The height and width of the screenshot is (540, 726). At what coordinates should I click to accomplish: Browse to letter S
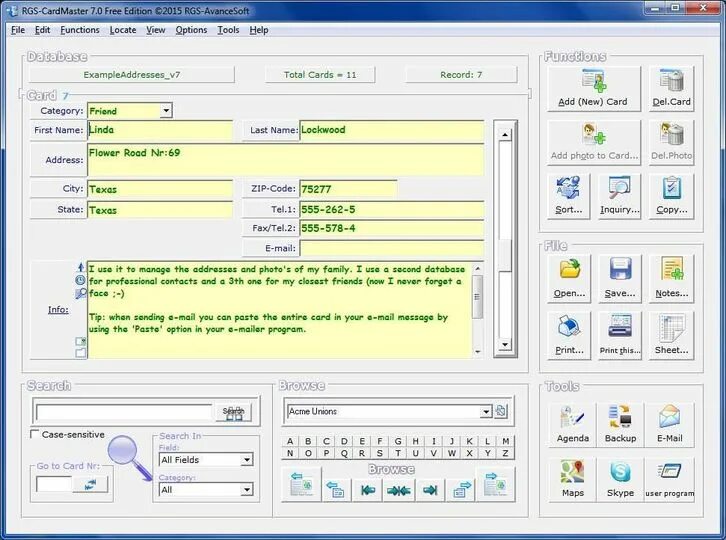pos(380,453)
